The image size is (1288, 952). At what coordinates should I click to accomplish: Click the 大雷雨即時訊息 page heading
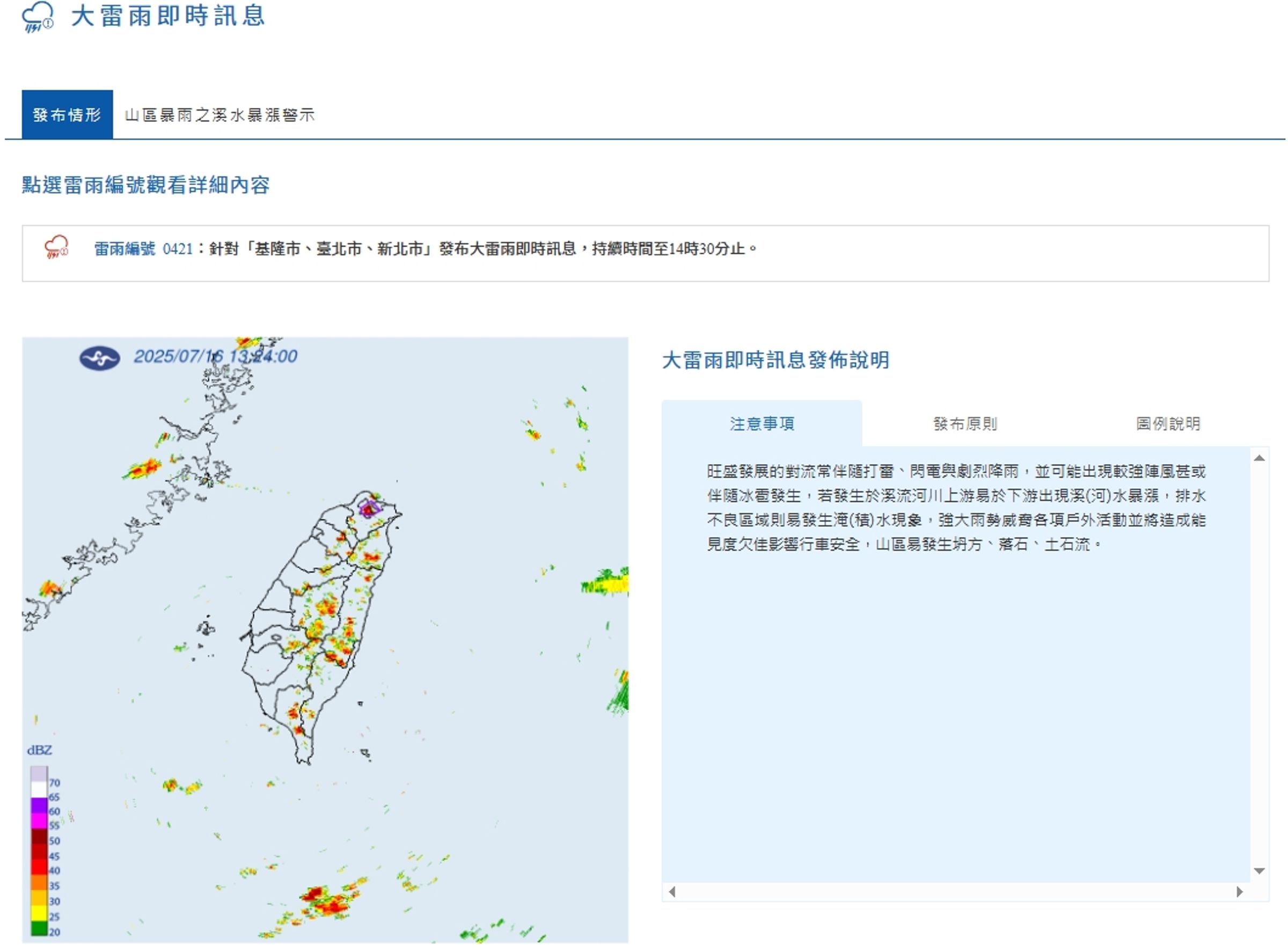pos(169,16)
